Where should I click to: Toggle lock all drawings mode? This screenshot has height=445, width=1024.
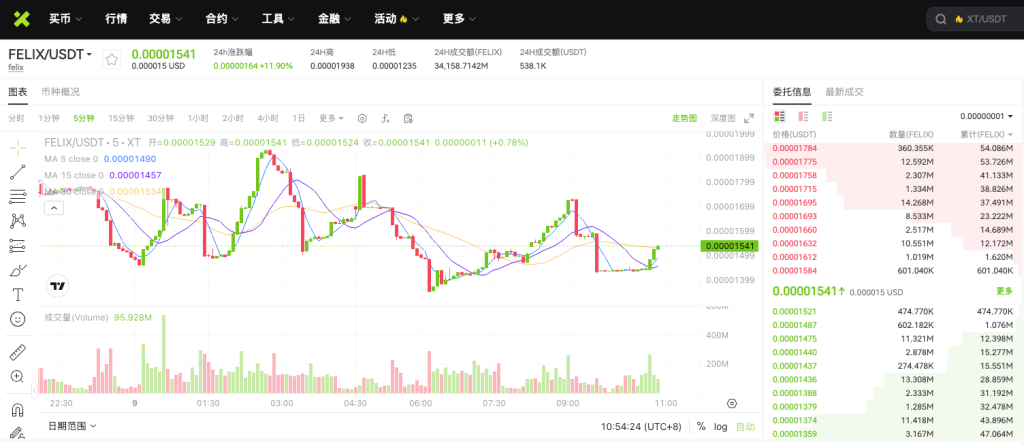18,433
